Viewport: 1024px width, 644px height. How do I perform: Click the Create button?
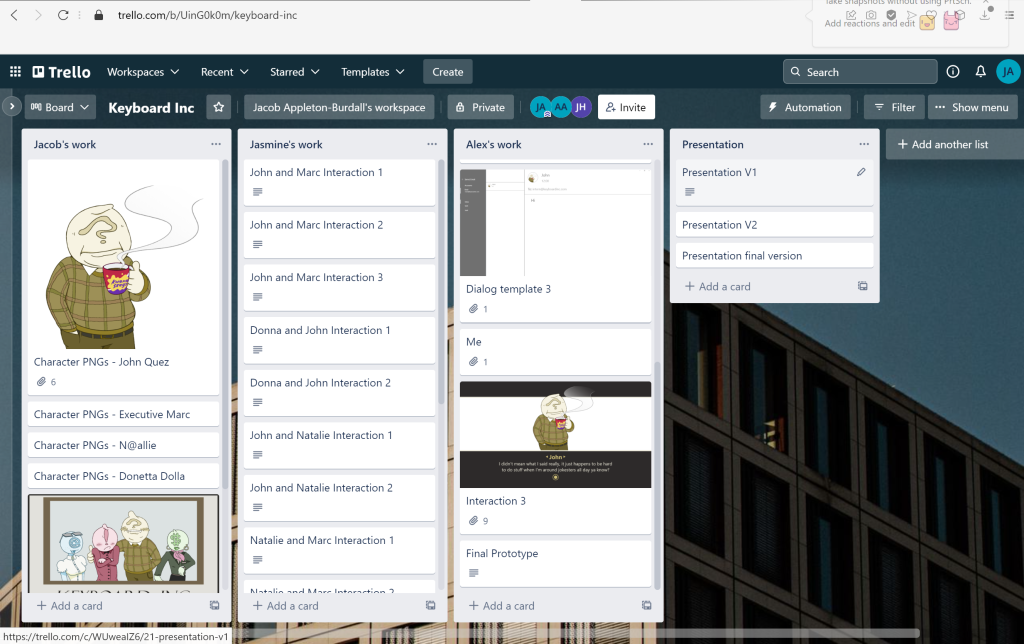(447, 72)
